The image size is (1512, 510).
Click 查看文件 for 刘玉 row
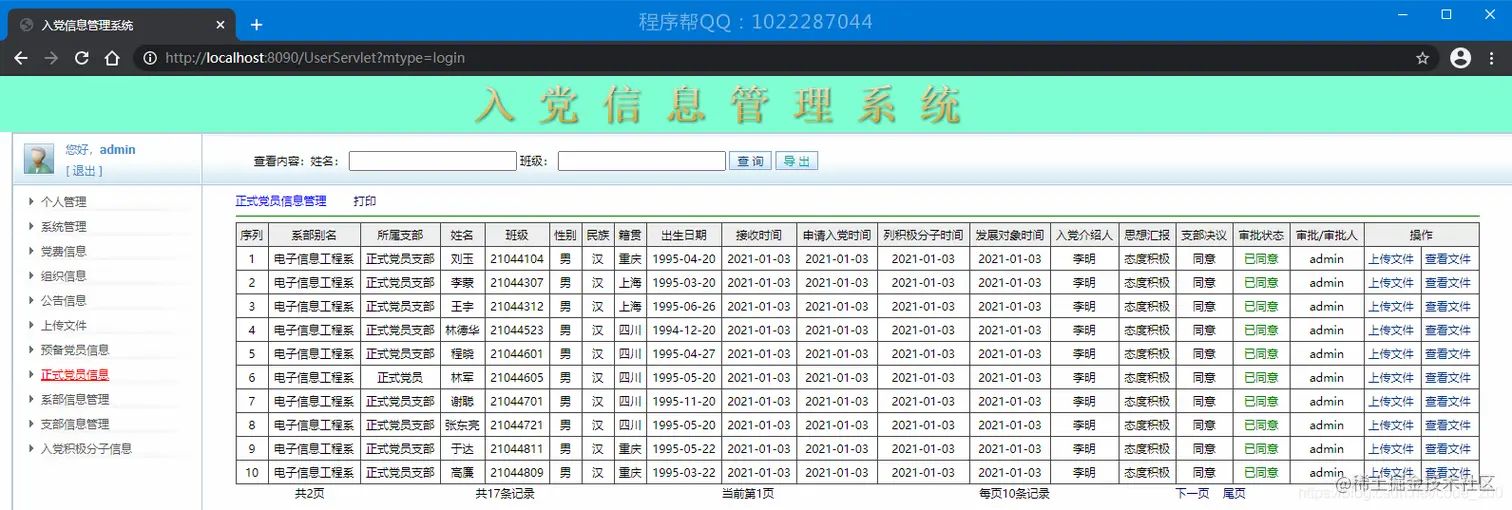click(1448, 259)
